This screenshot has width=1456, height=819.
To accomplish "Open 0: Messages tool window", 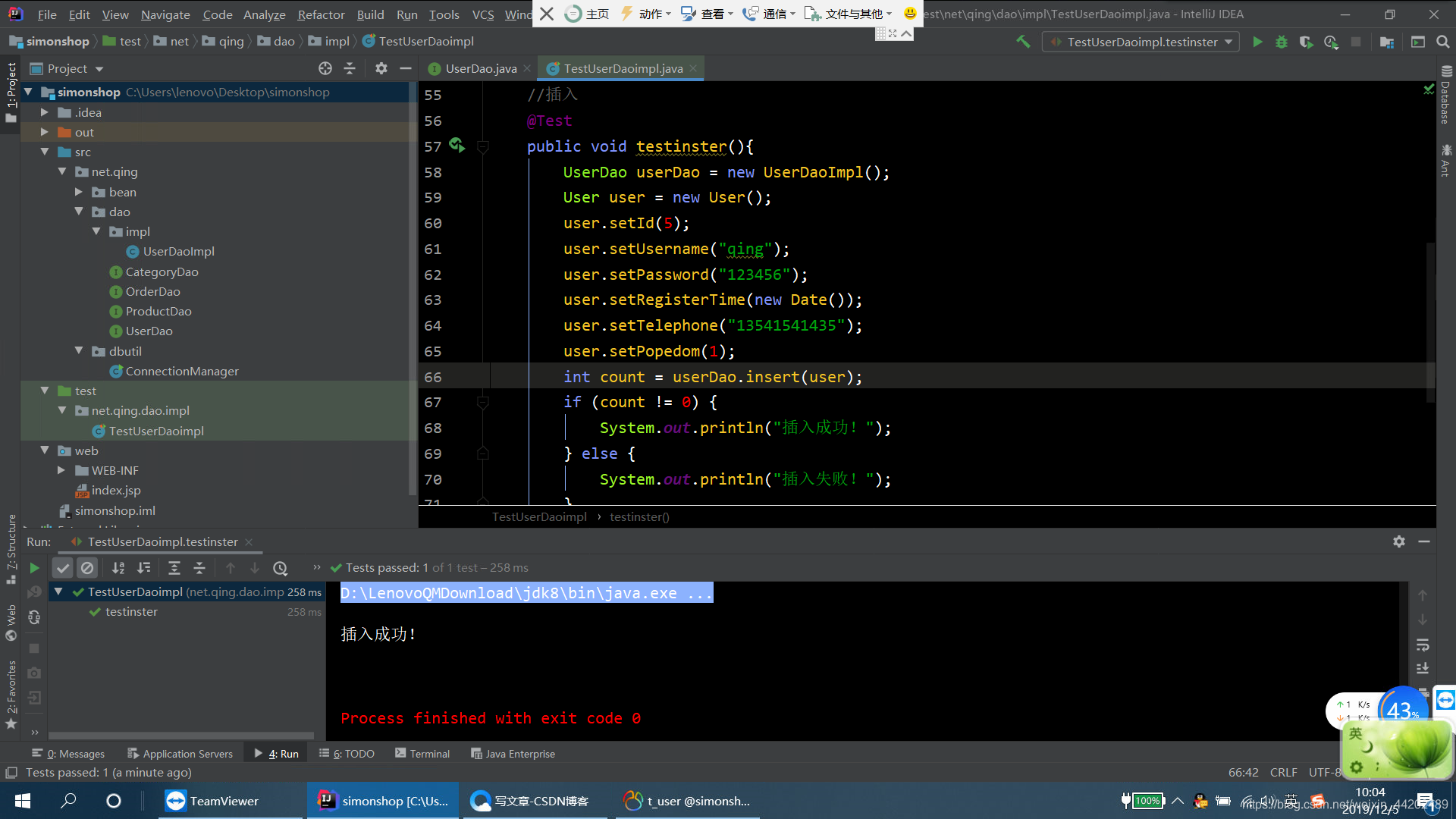I will point(68,754).
